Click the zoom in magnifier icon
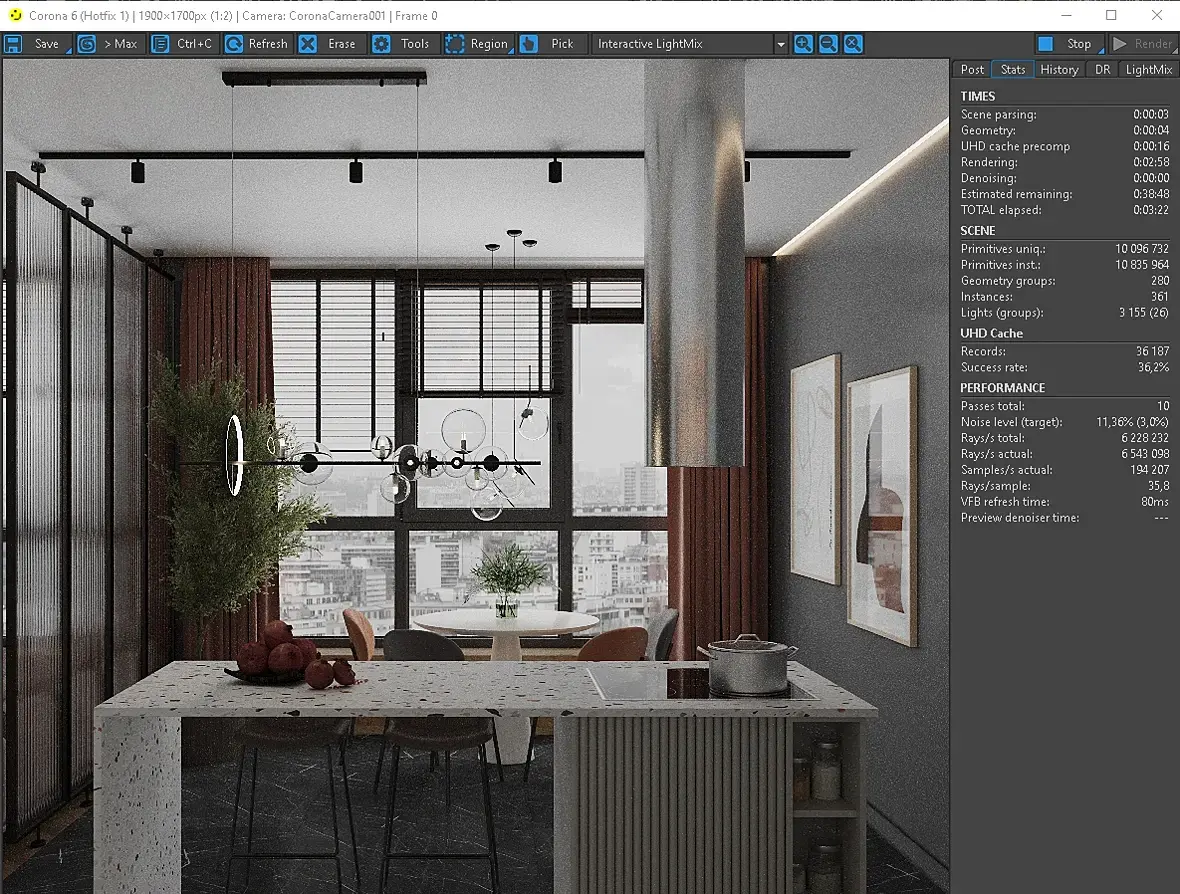The image size is (1180, 894). coord(804,44)
